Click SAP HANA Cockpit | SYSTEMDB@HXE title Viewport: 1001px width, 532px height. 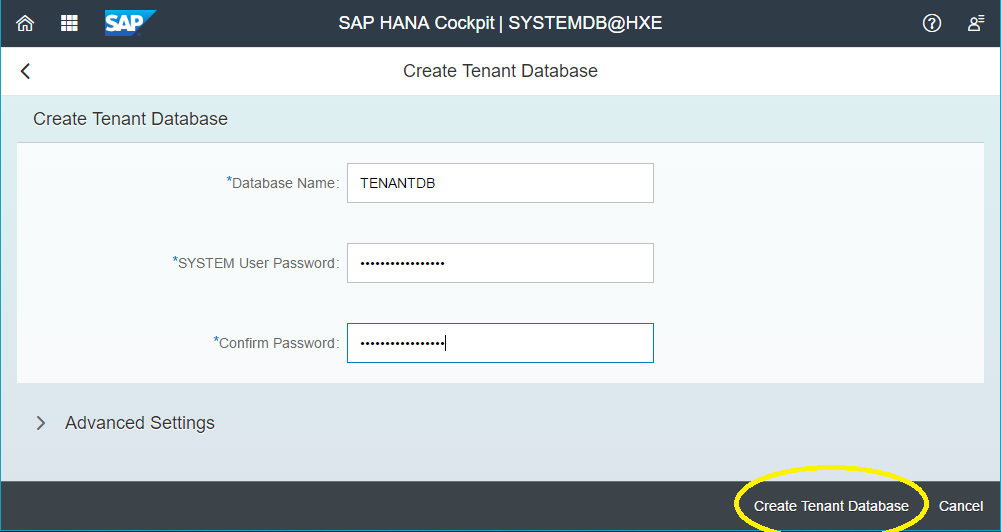click(500, 24)
